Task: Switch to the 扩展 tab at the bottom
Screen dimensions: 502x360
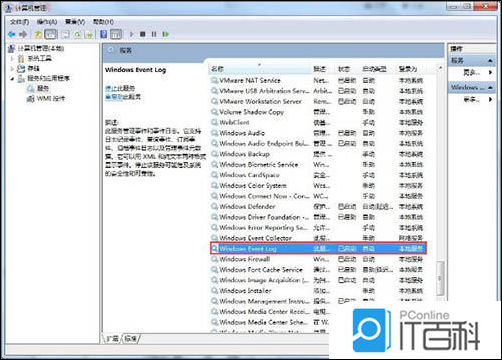Action: pos(113,339)
